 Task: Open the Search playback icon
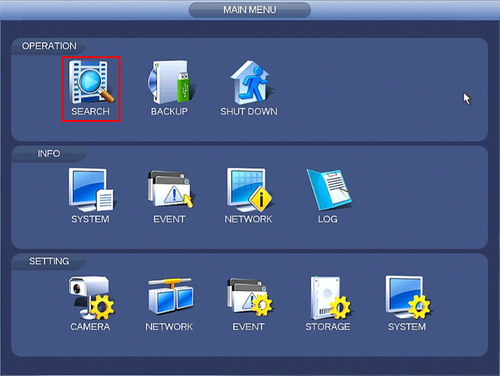point(91,81)
